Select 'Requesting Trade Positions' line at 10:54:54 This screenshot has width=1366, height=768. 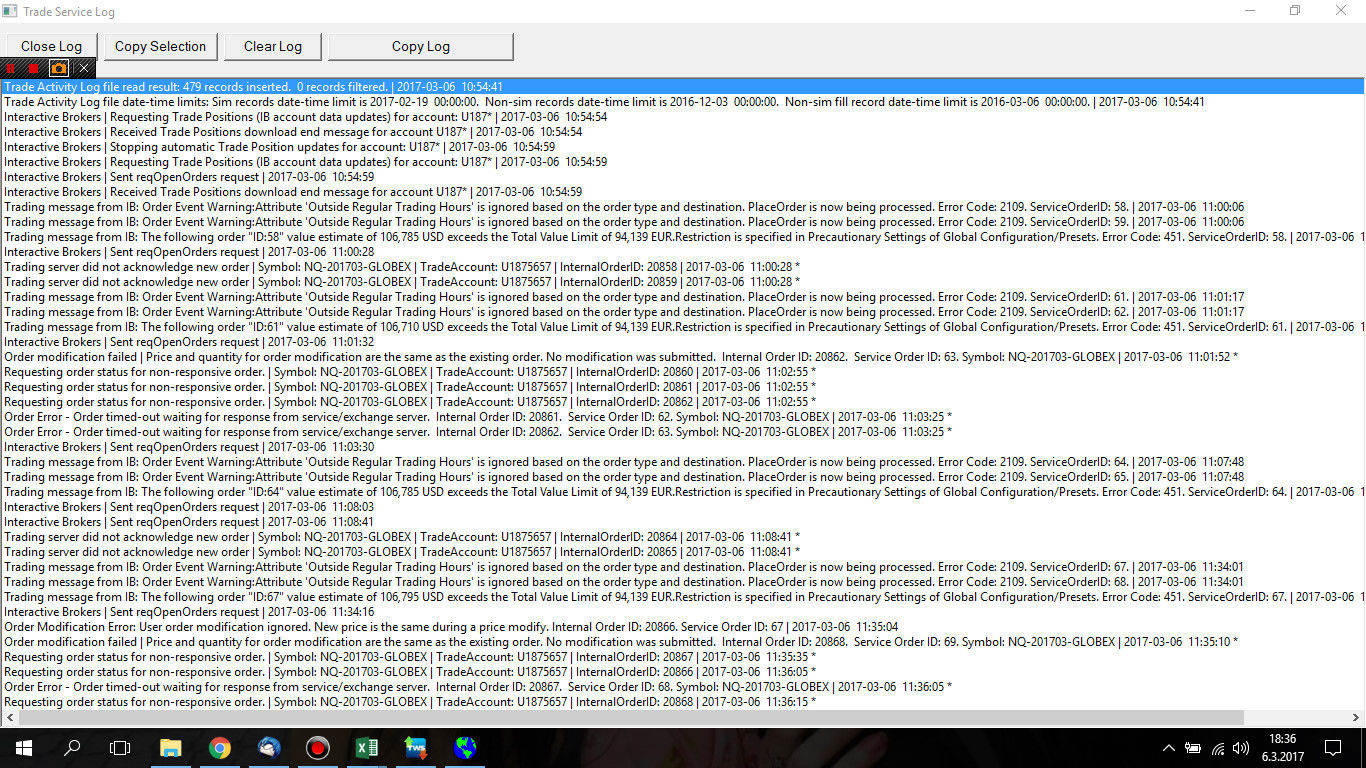coord(683,117)
